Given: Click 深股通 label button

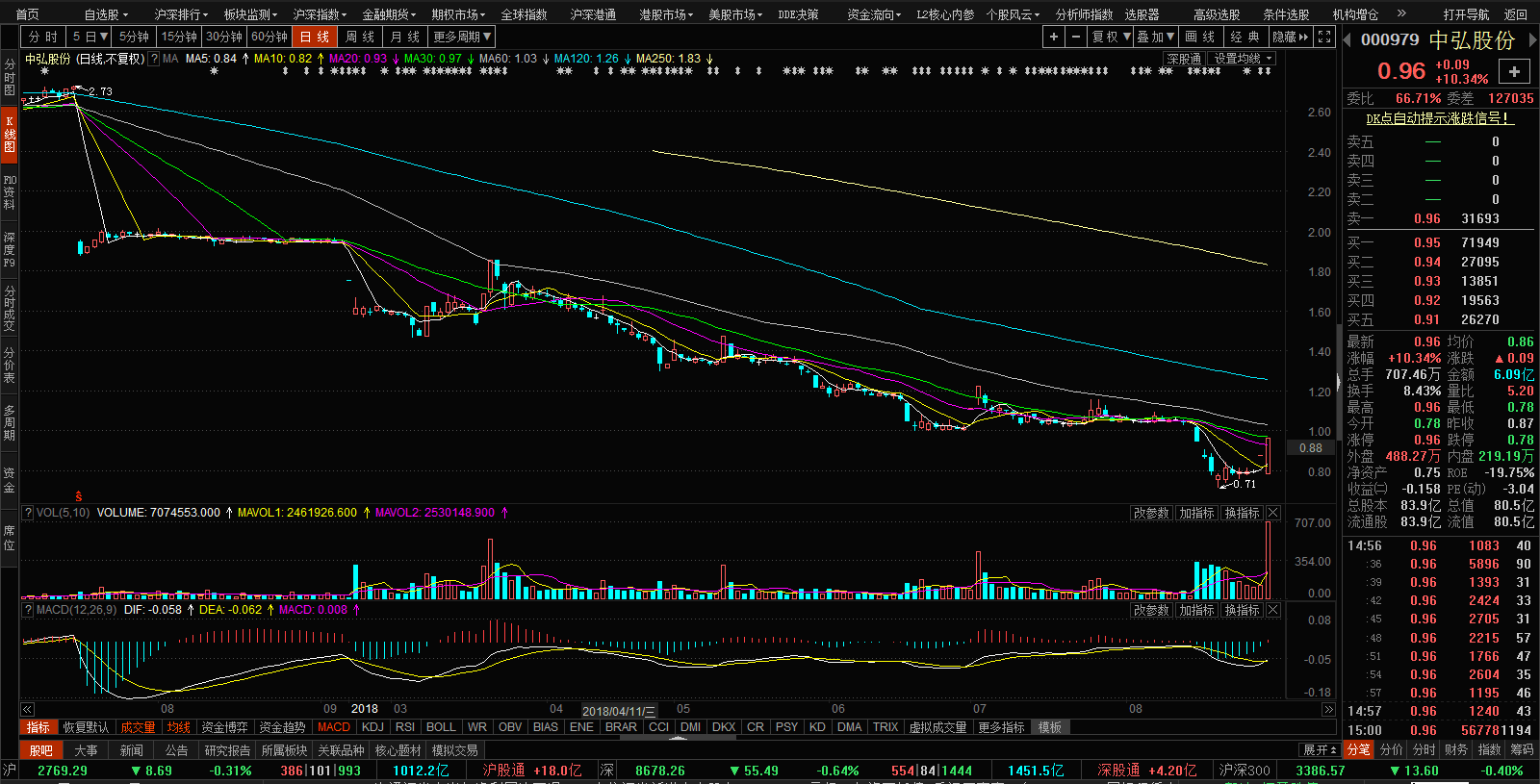Looking at the screenshot, I should click(x=1185, y=59).
